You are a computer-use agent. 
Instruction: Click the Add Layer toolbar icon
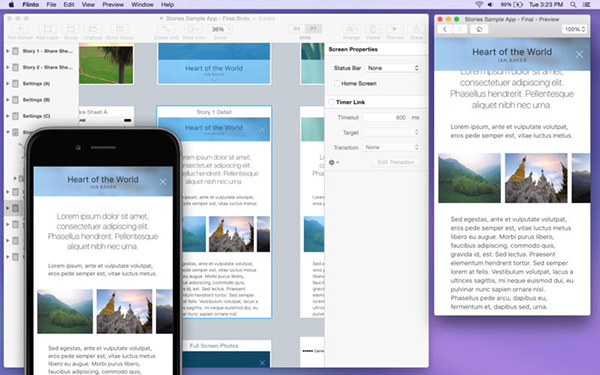point(47,29)
